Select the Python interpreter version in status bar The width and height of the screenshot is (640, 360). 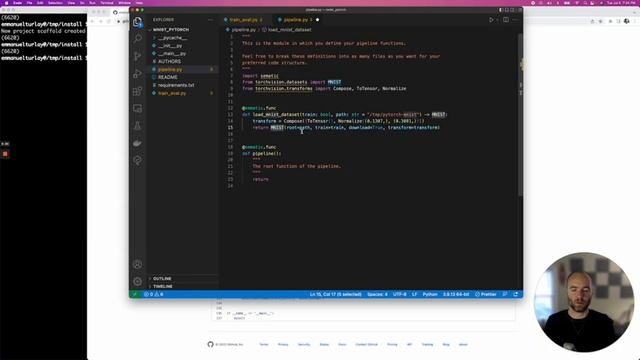[x=456, y=294]
